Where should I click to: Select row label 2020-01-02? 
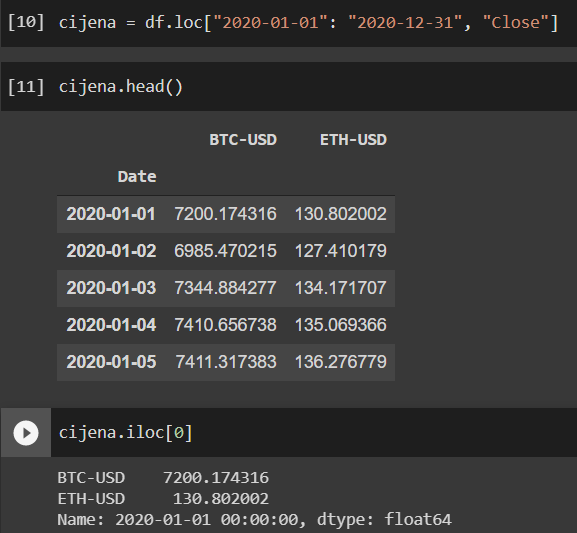[111, 251]
